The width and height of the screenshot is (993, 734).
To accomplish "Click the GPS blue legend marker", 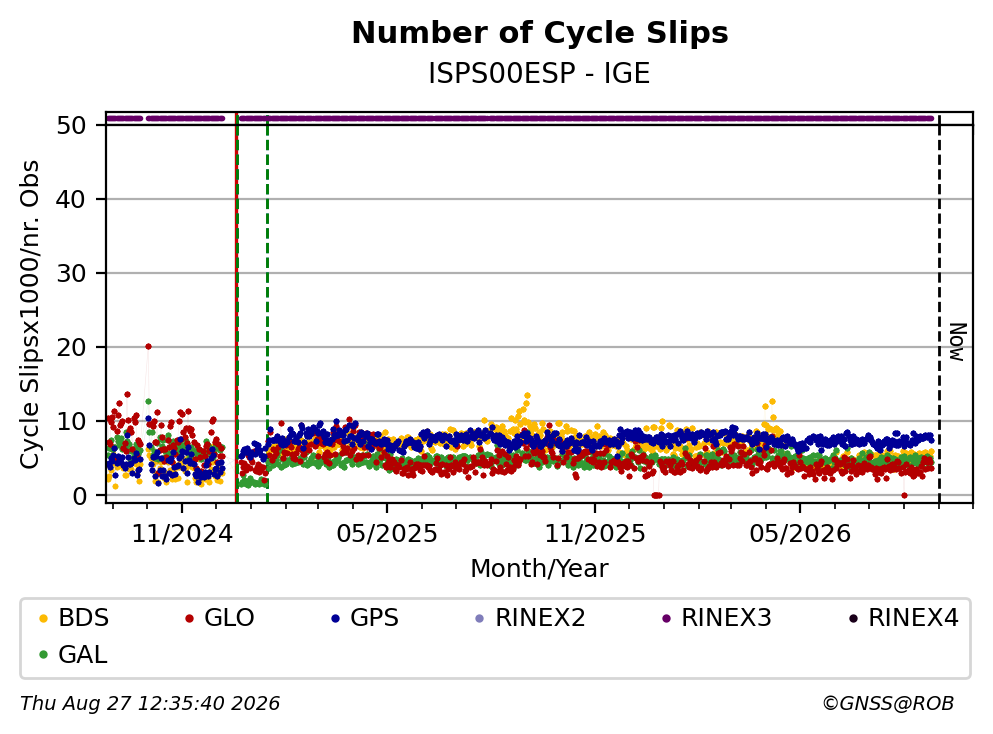I will (x=335, y=618).
